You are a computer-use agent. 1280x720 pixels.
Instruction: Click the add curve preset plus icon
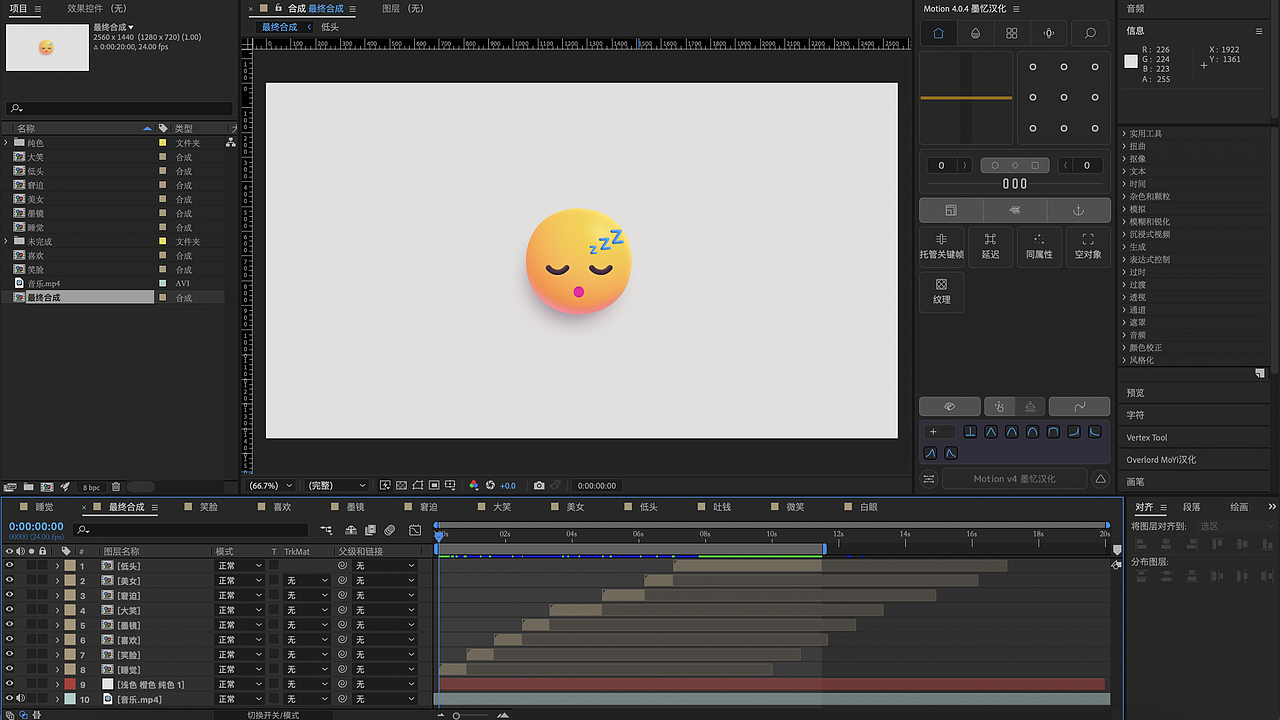(933, 432)
